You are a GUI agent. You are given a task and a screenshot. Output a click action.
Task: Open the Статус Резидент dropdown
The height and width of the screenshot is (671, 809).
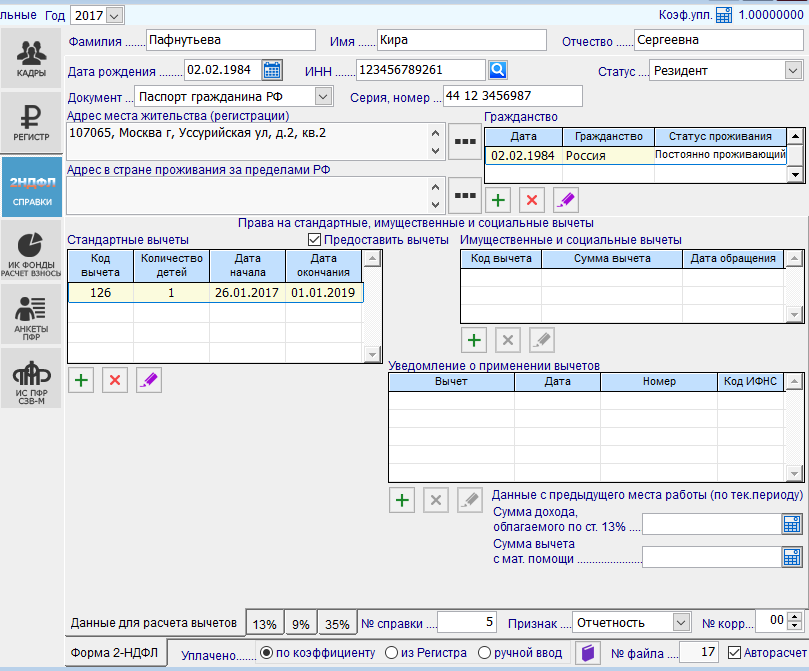tap(793, 70)
